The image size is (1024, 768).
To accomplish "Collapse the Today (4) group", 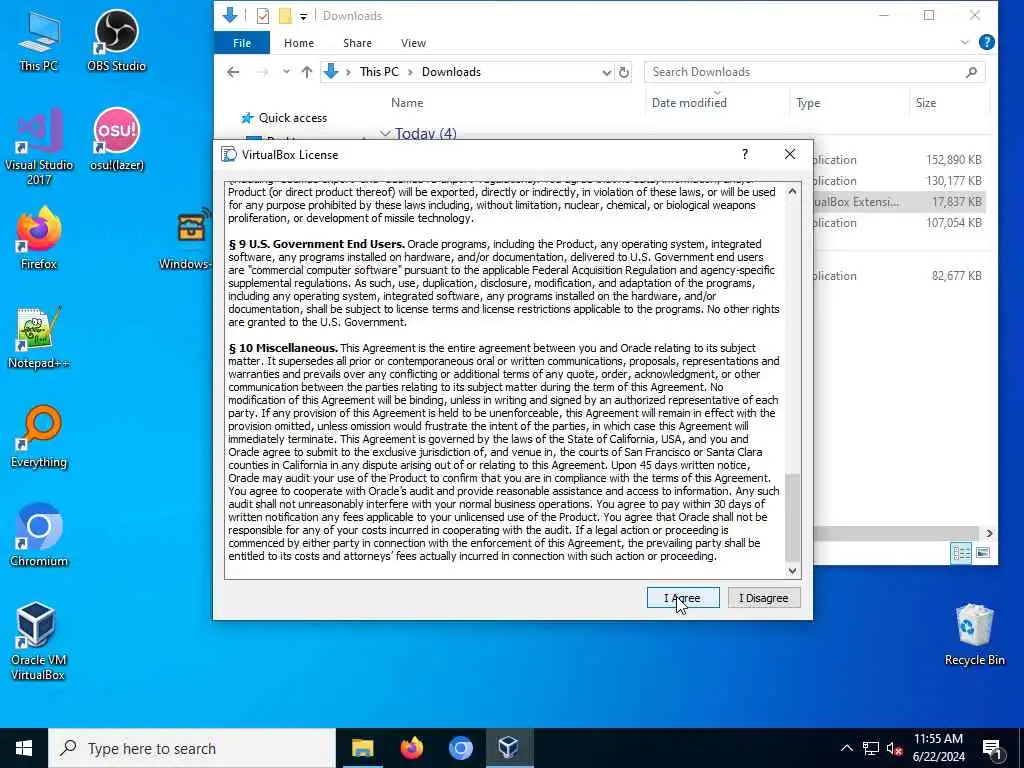I will [x=385, y=134].
